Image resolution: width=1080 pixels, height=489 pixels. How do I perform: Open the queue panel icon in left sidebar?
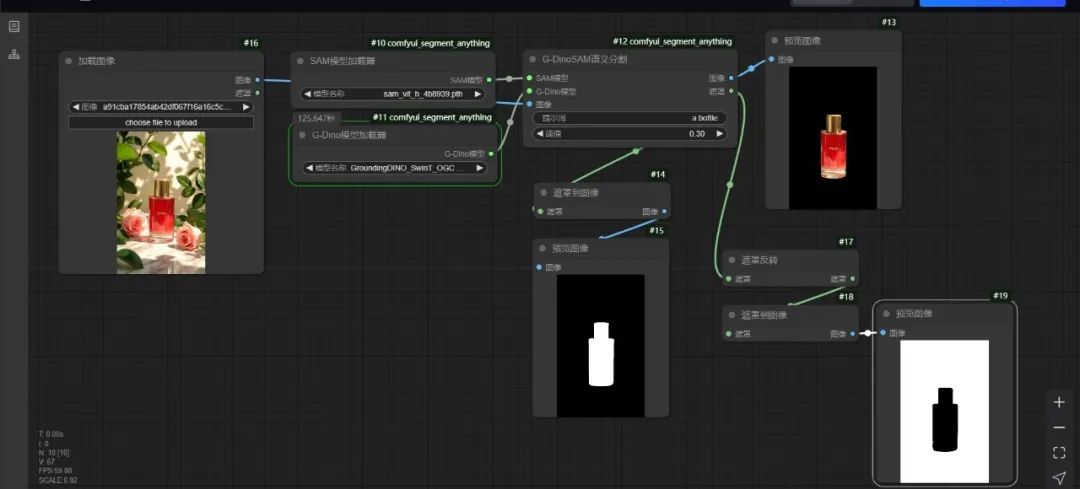click(14, 27)
